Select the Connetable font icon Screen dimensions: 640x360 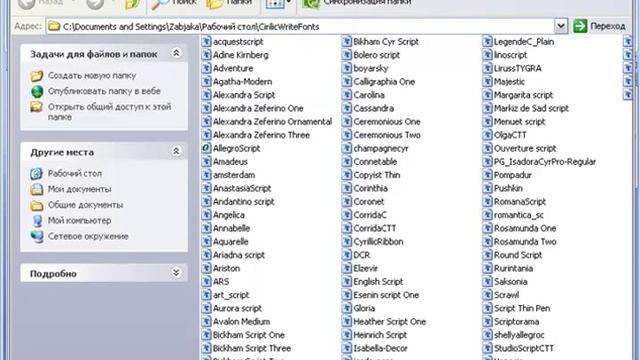(x=347, y=162)
